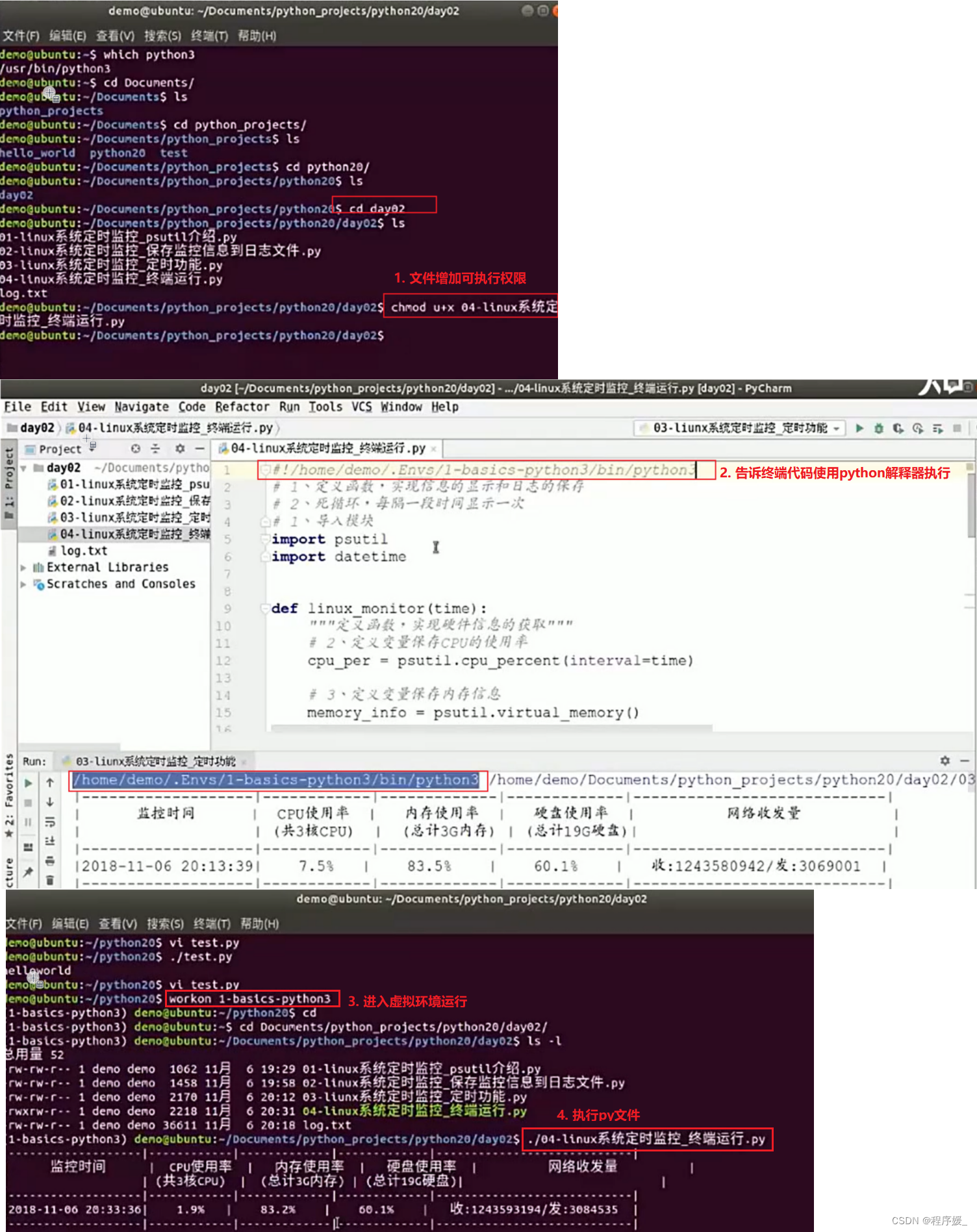Click day02 breadcrumb in navigation bar

[31, 428]
